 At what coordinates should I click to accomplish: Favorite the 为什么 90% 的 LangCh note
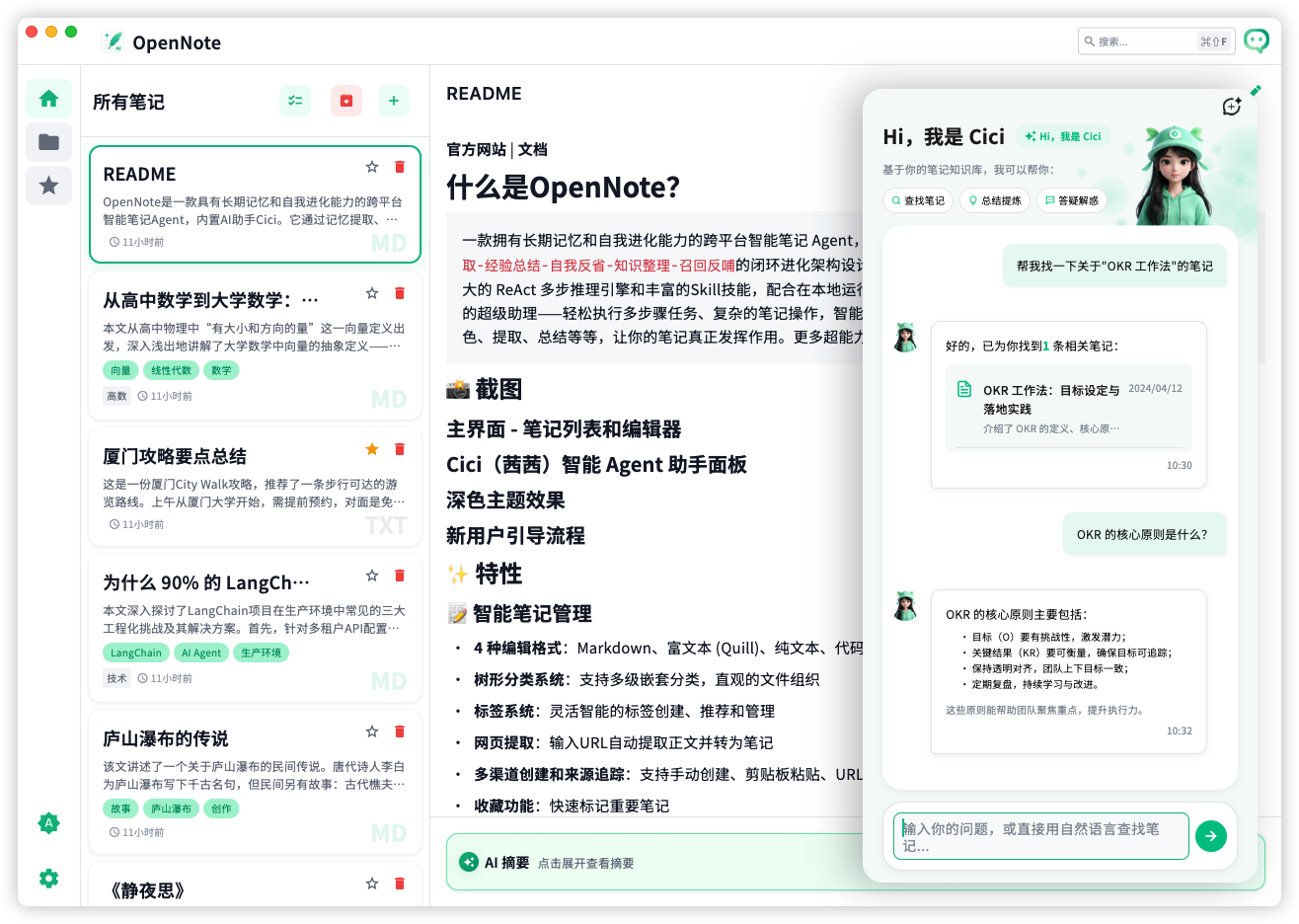[x=372, y=576]
